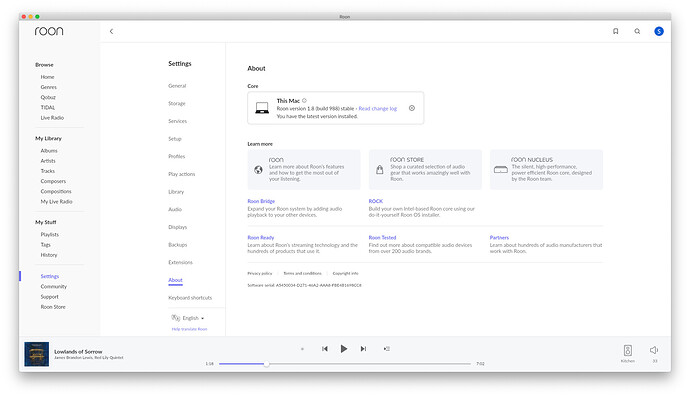Open the play queue icon
The height and width of the screenshot is (396, 690).
click(386, 348)
